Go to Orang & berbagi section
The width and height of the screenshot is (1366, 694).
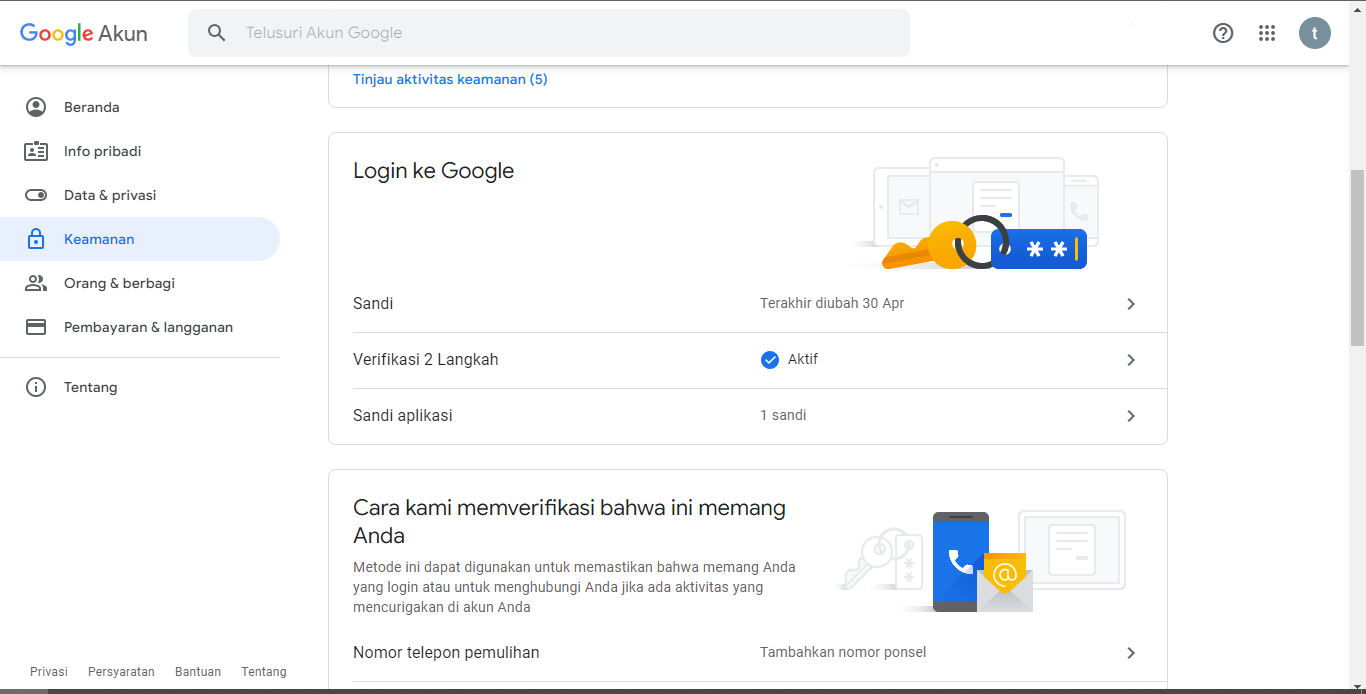click(x=119, y=283)
